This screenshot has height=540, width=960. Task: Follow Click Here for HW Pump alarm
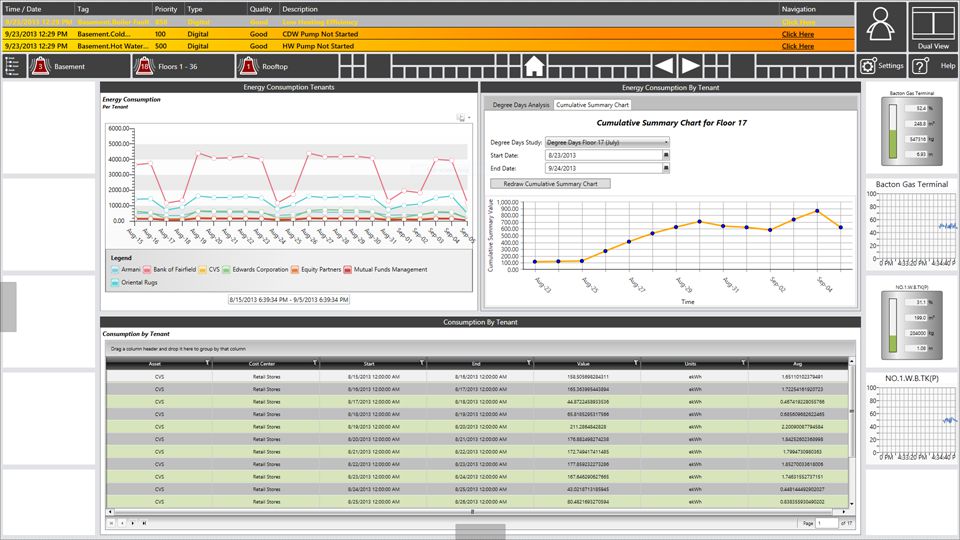coord(798,46)
